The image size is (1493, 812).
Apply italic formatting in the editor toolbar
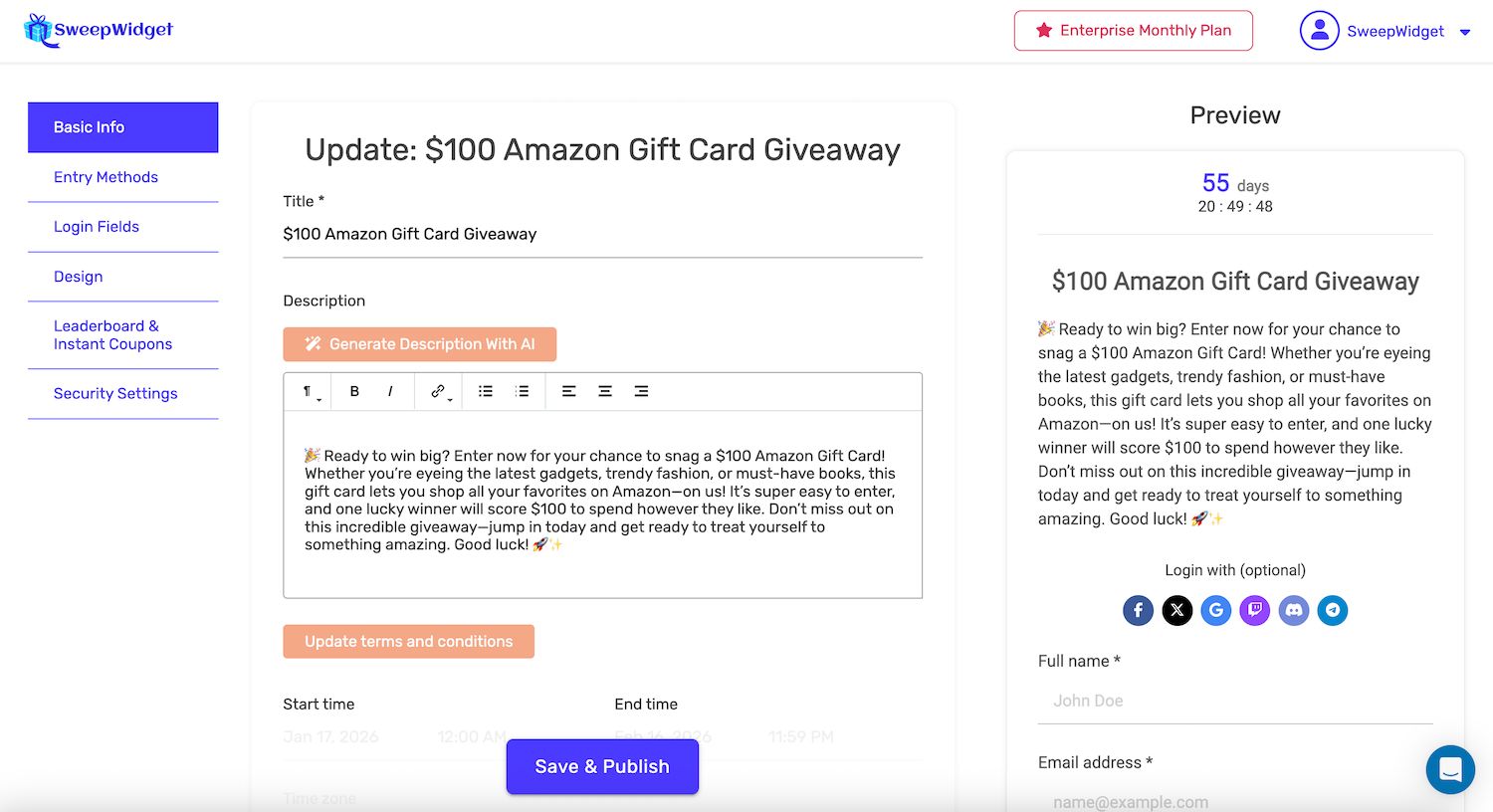tap(390, 391)
